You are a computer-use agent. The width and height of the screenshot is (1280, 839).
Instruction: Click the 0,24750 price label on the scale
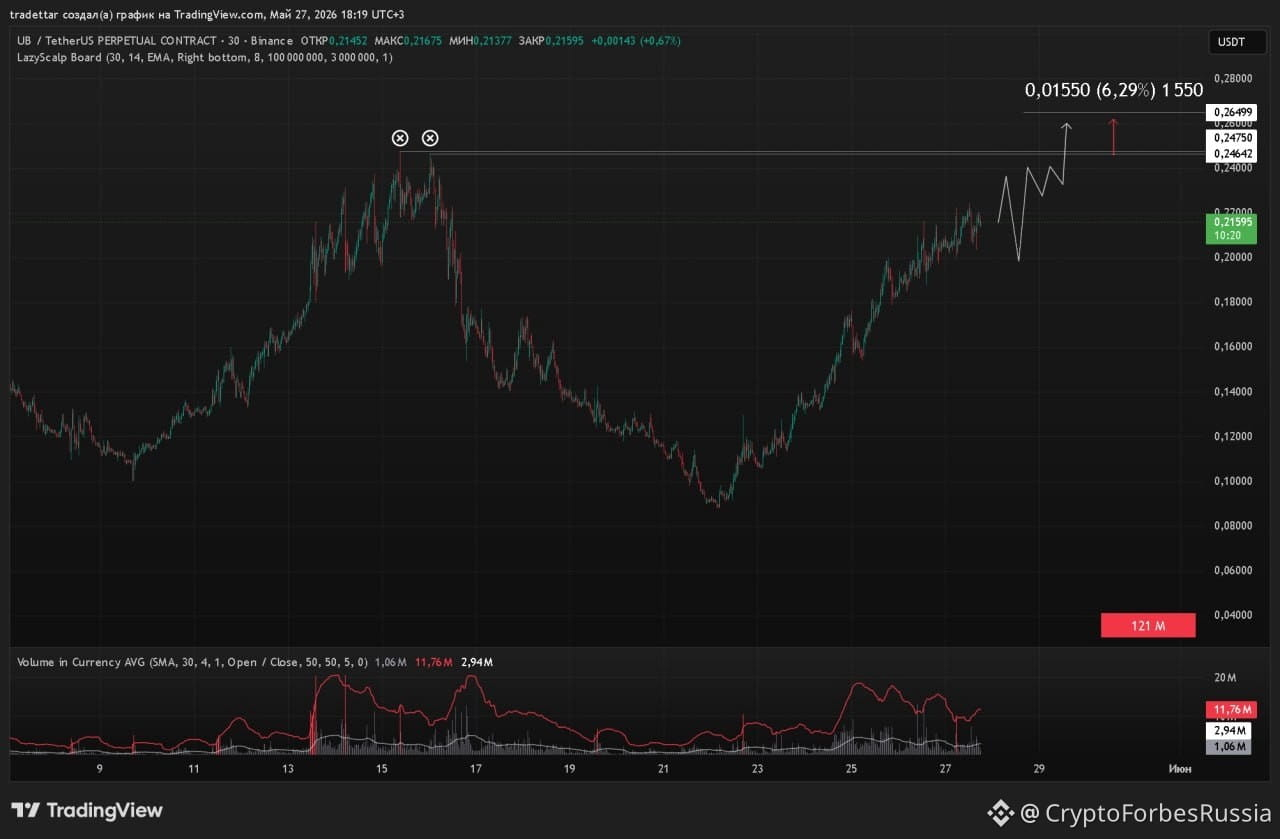point(1231,138)
